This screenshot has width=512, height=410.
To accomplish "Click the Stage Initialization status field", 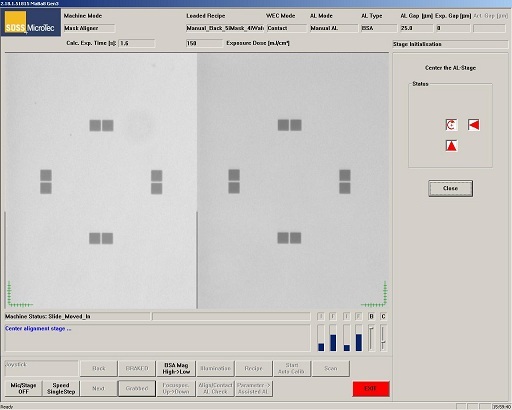I will pyautogui.click(x=450, y=44).
